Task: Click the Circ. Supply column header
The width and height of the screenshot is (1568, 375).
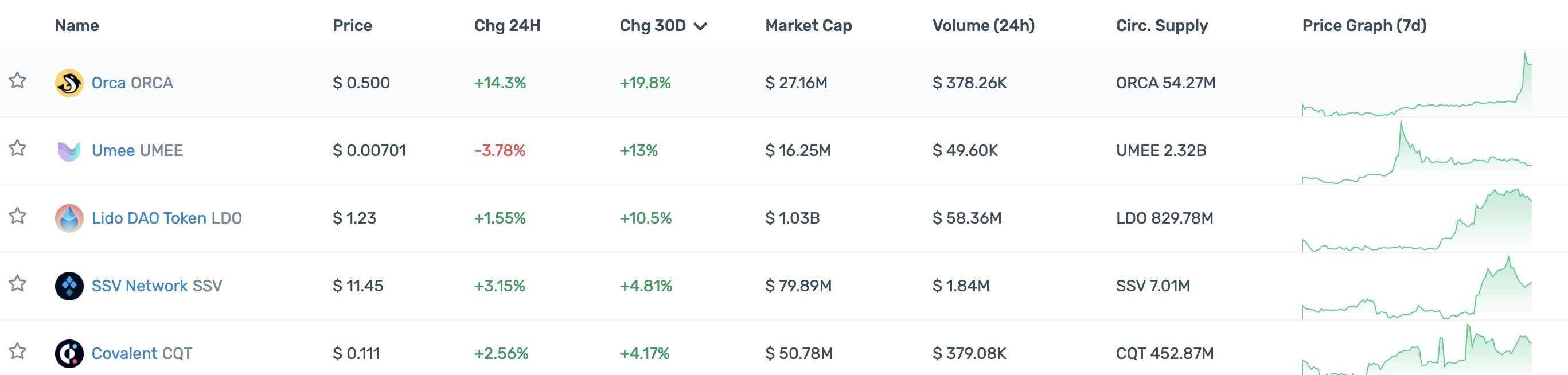Action: [x=1161, y=26]
